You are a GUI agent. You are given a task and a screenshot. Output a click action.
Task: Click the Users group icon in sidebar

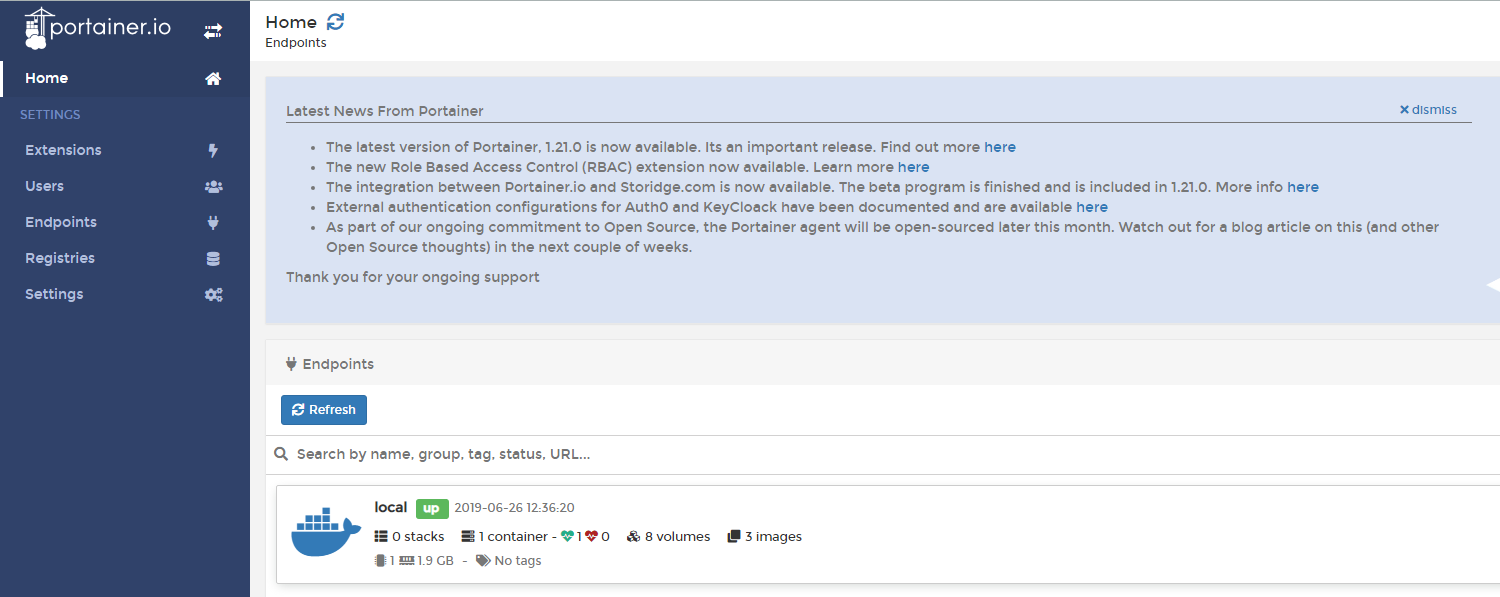point(213,186)
